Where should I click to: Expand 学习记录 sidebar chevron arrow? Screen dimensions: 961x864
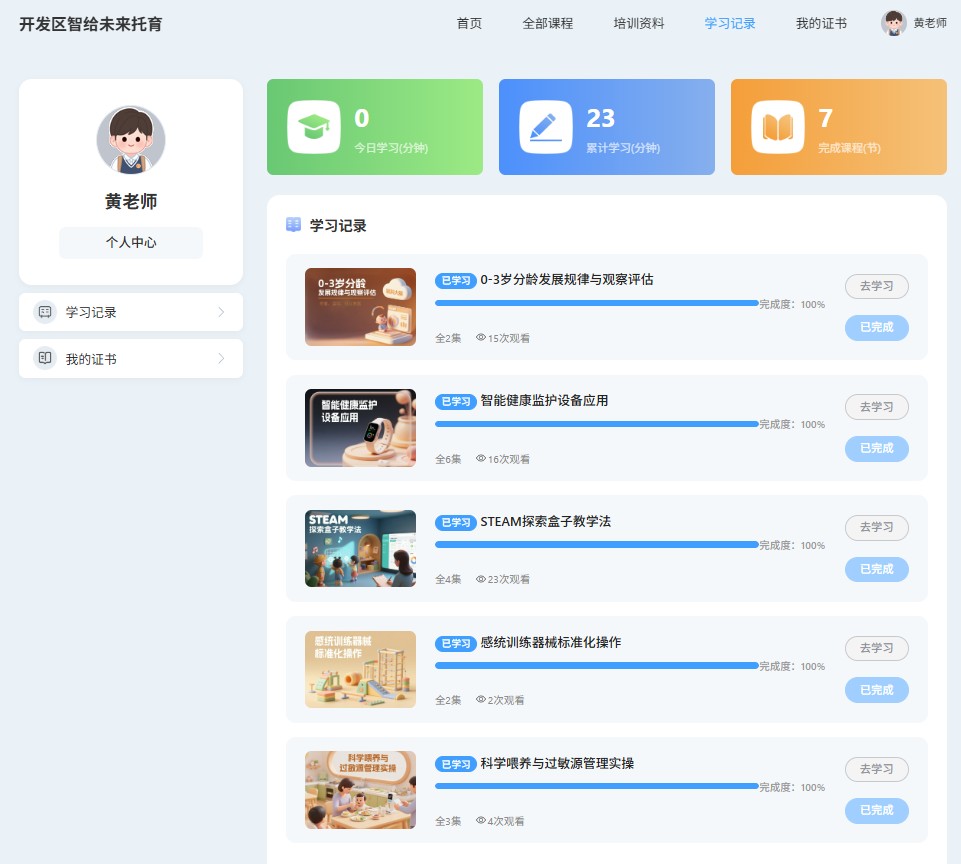coord(221,312)
